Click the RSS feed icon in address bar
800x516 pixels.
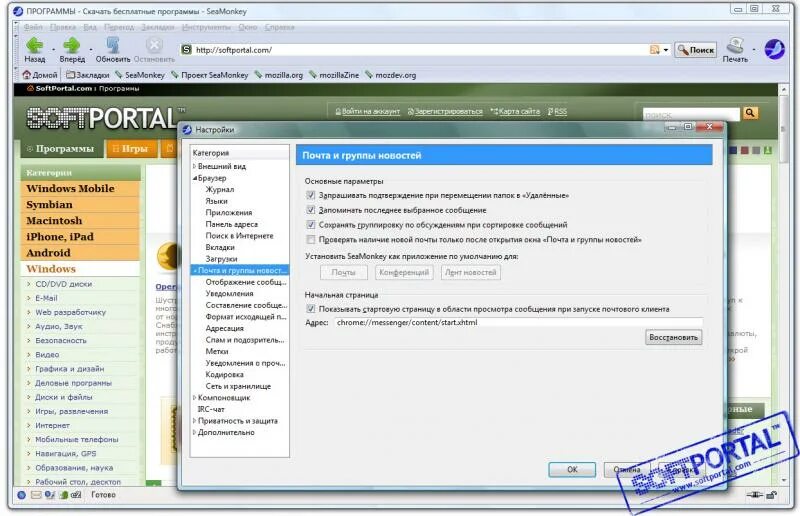click(x=655, y=50)
